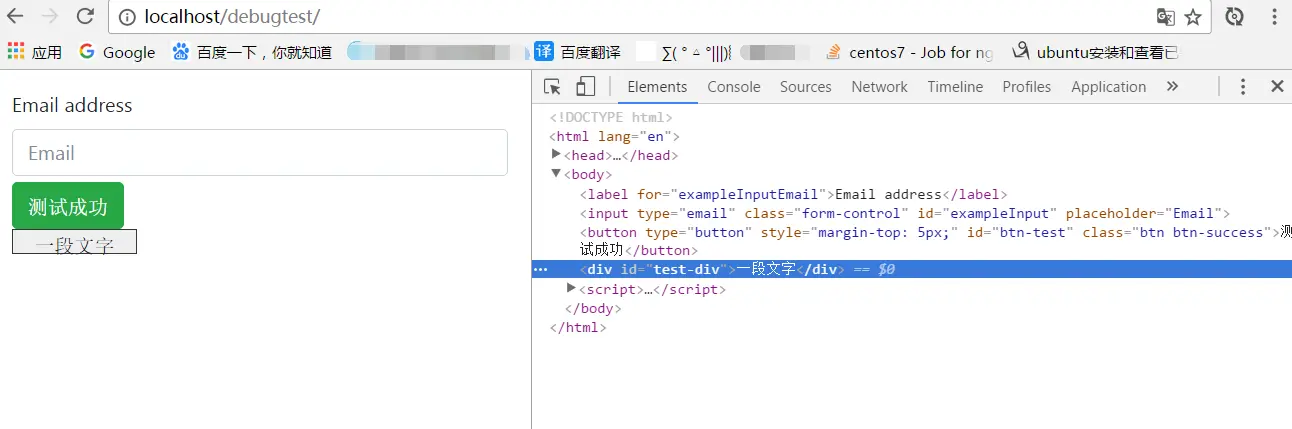Activate the DevTools inspect element picker

(552, 87)
